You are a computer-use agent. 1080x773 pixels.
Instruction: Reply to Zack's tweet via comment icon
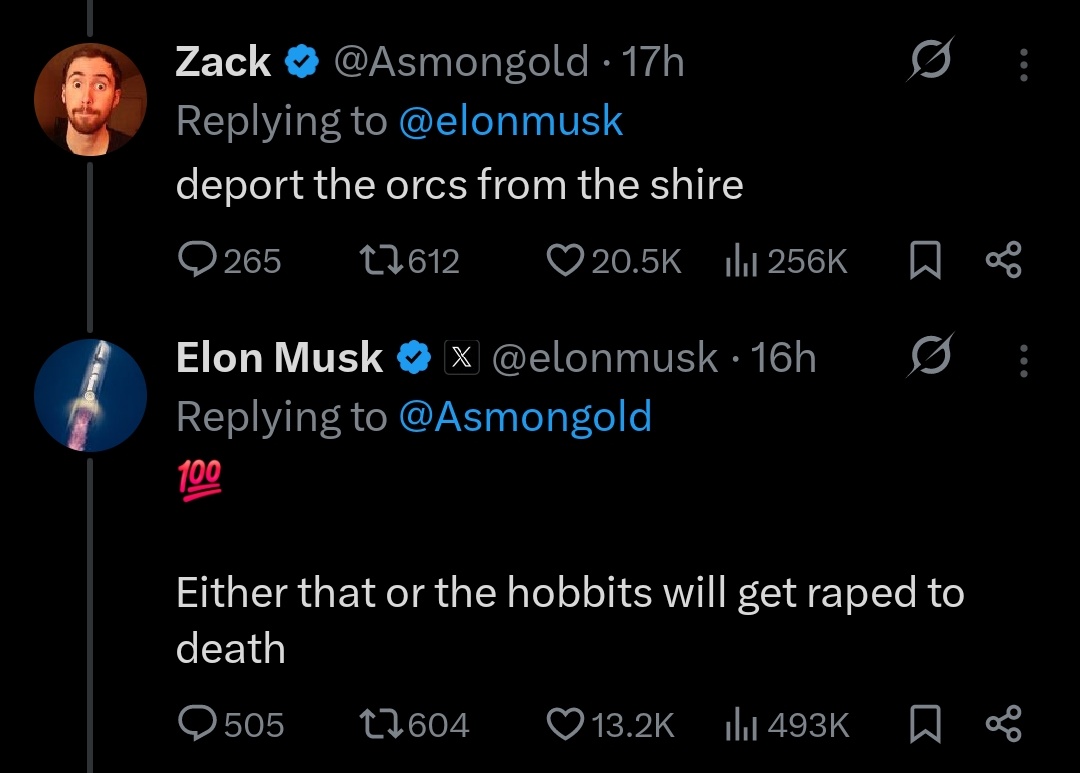(x=196, y=261)
